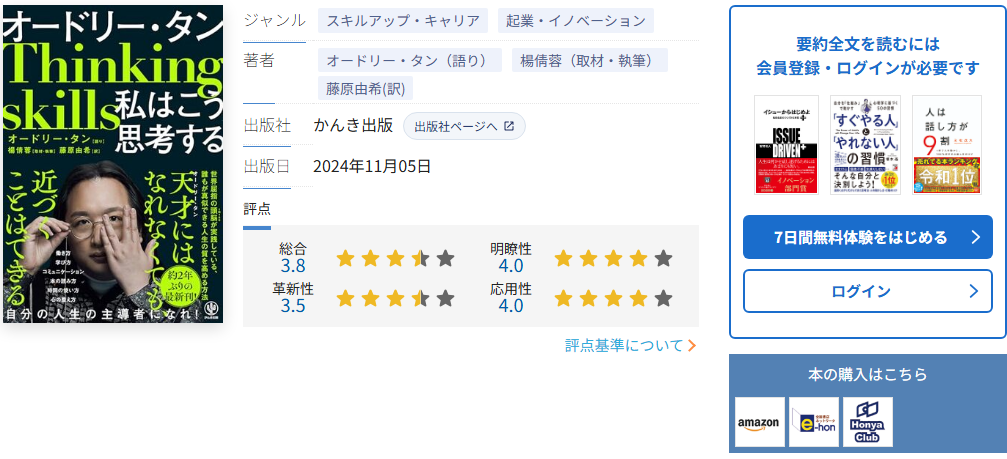Click the 評点 tab label
This screenshot has width=1007, height=459.
[257, 208]
